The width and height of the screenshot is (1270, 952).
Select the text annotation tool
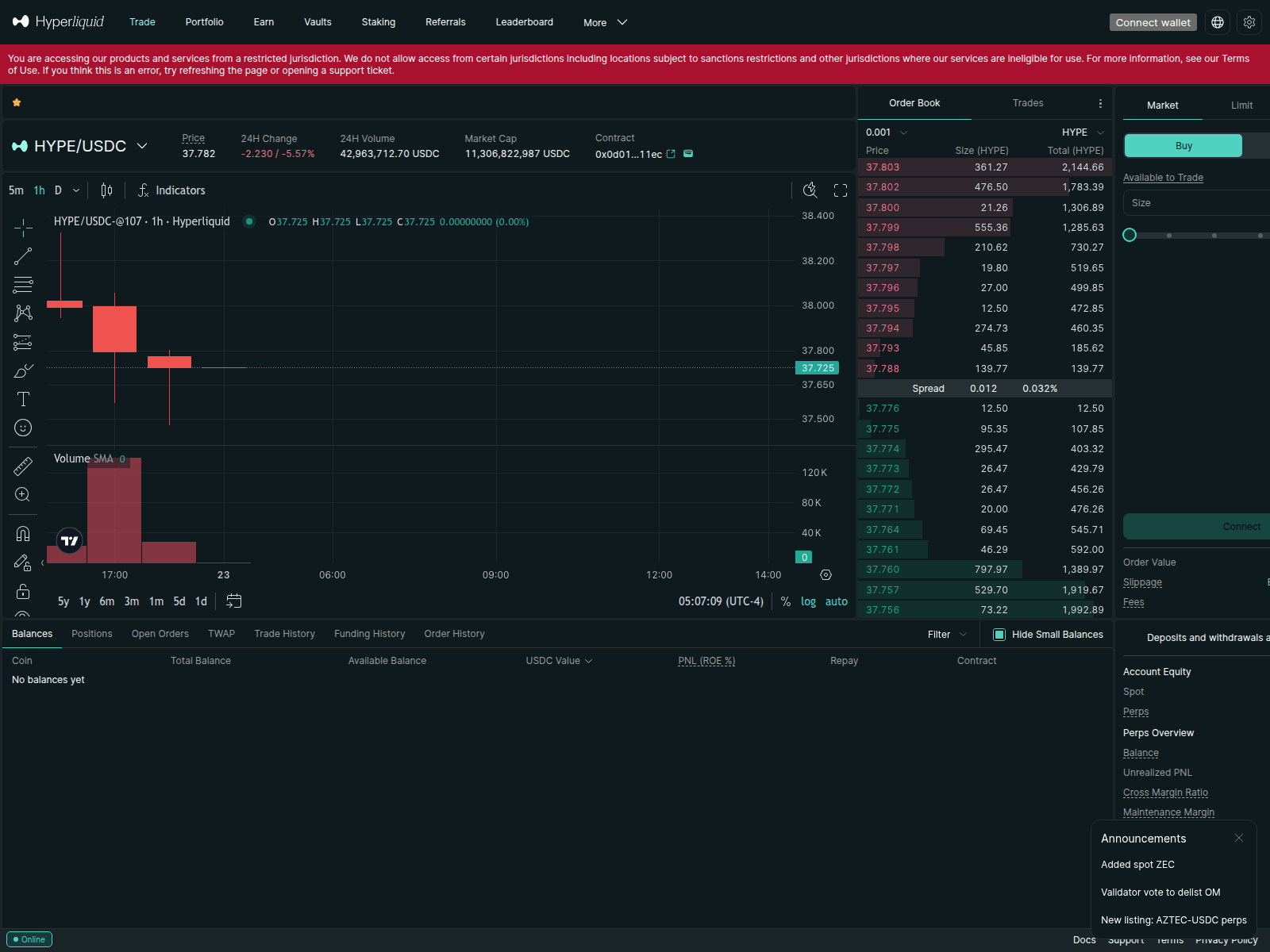[23, 399]
